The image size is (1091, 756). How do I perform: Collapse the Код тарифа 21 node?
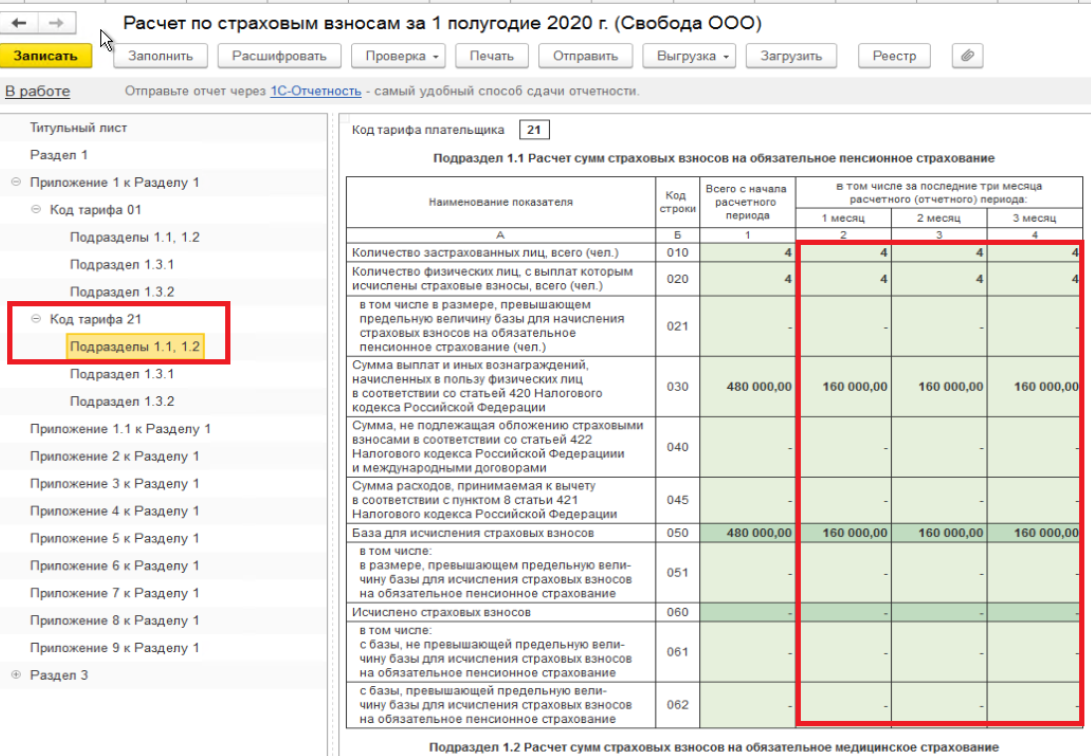point(36,319)
